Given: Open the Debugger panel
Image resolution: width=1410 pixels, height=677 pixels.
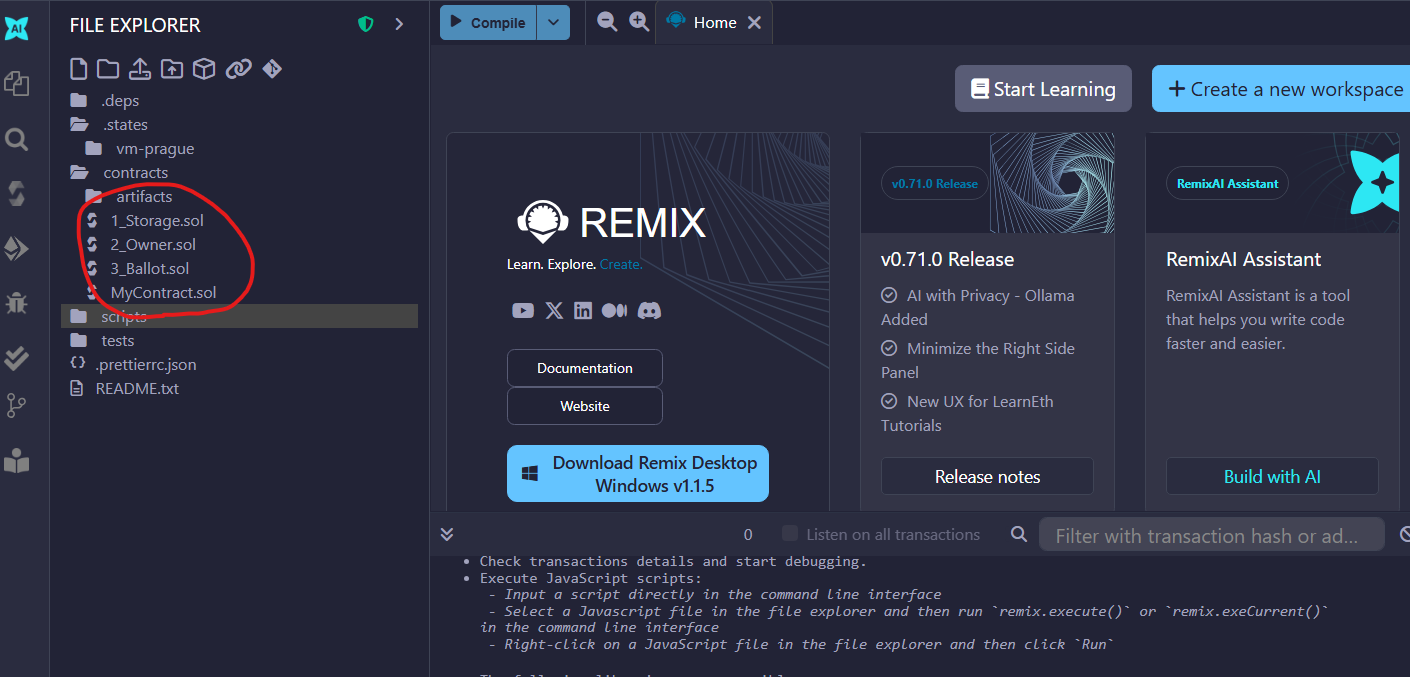Looking at the screenshot, I should click(17, 301).
